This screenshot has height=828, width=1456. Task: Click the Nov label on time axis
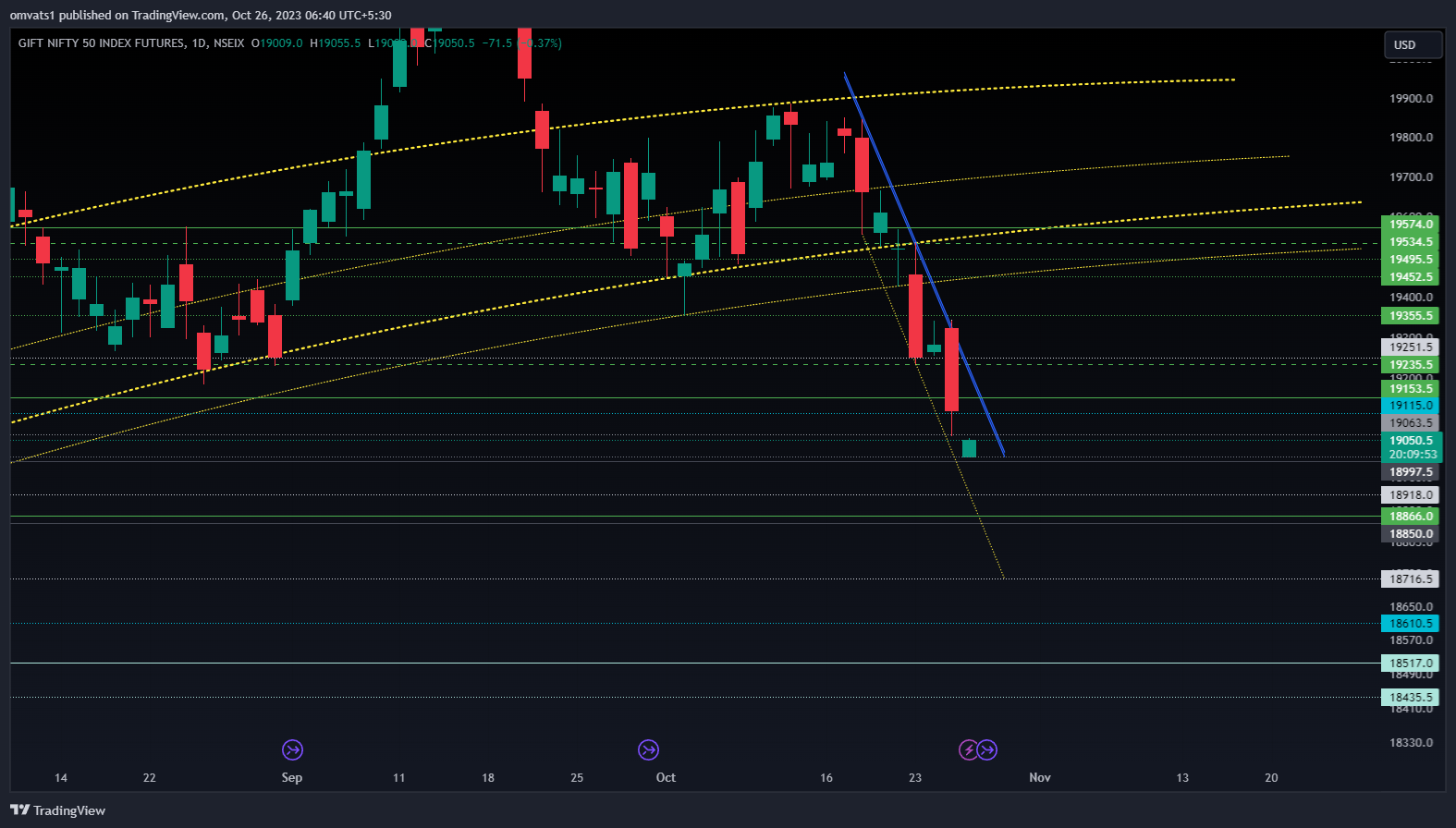[x=1040, y=777]
